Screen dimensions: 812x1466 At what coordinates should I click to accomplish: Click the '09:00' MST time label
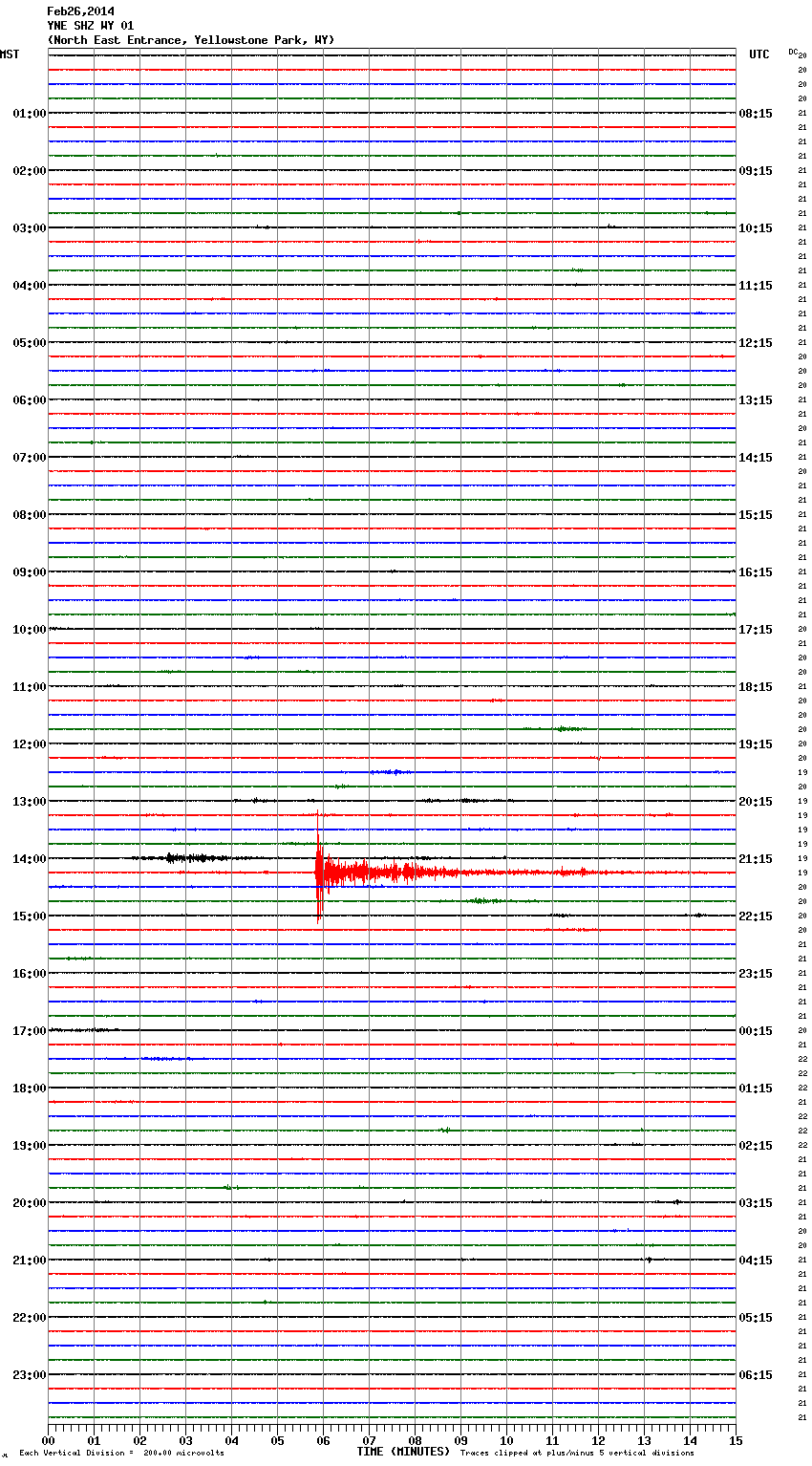[29, 572]
